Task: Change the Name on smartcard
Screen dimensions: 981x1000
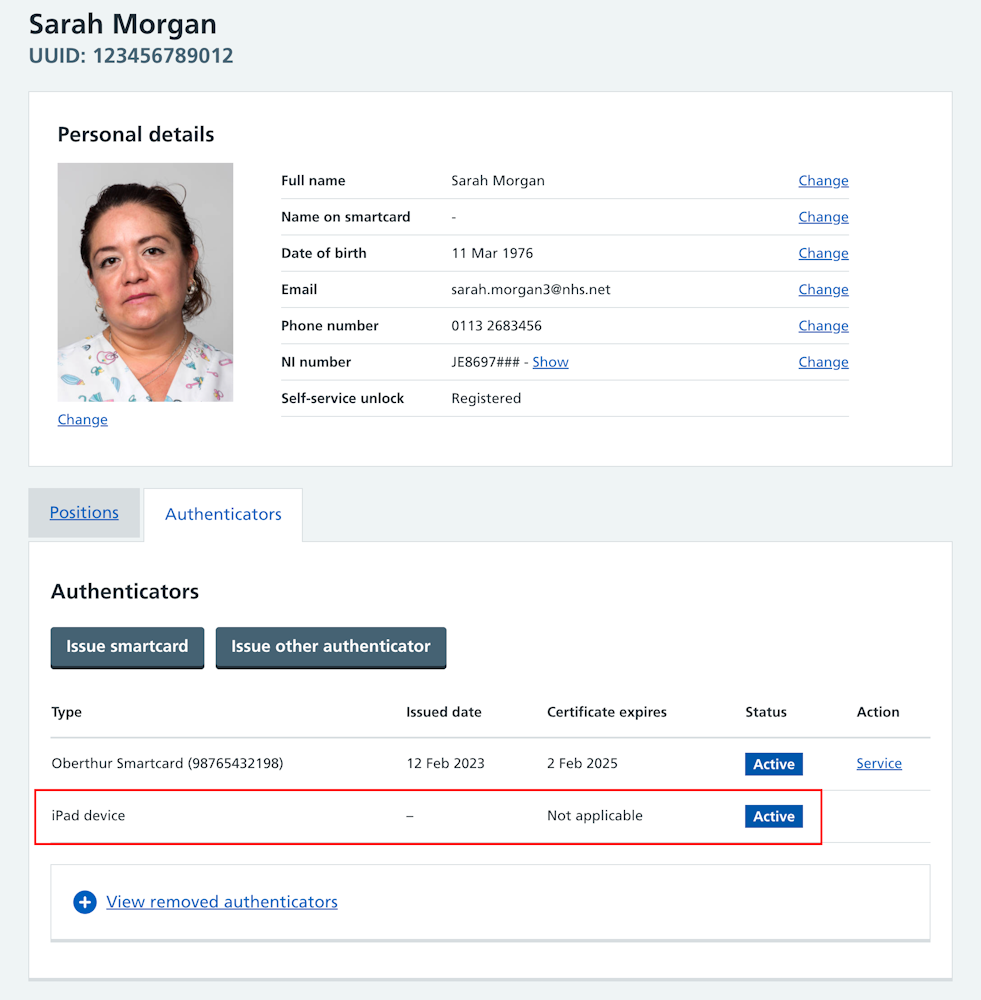Action: point(823,217)
